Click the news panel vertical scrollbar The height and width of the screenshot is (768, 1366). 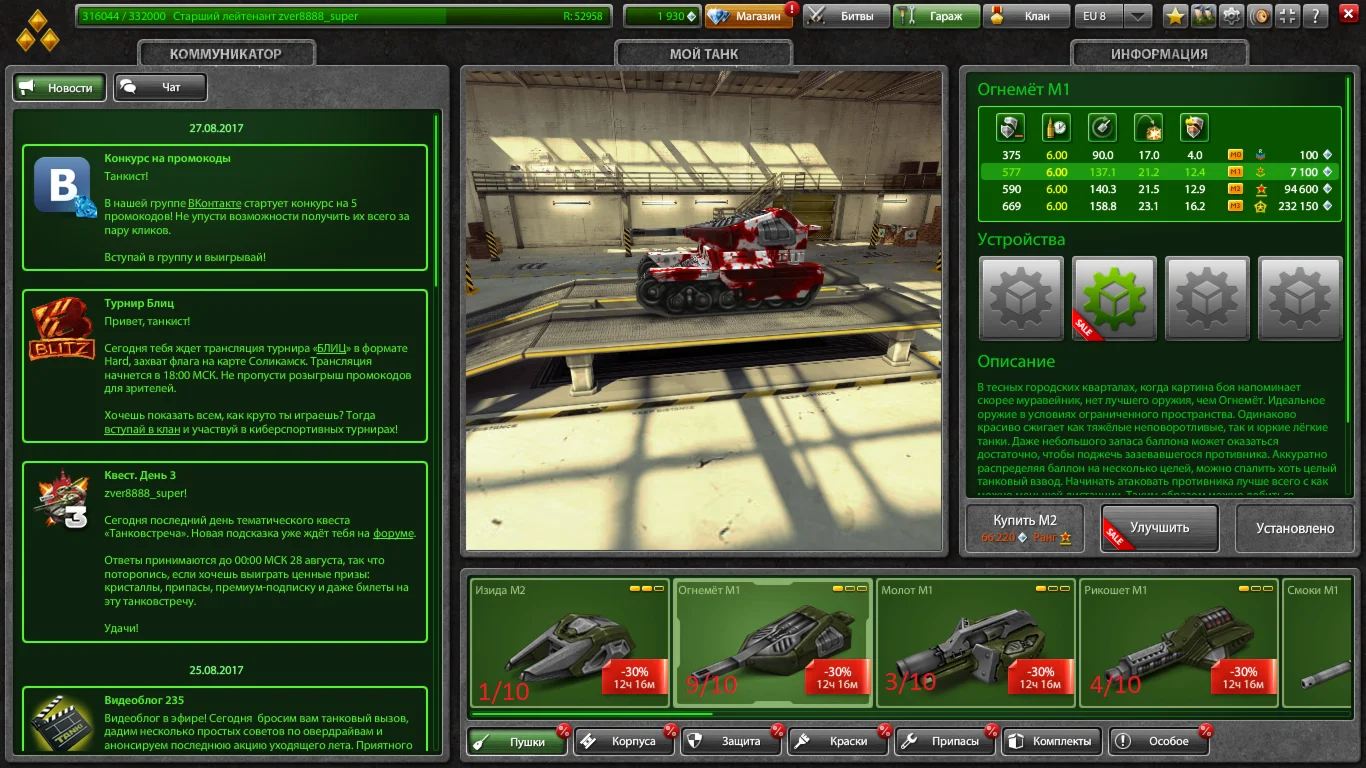(x=436, y=200)
